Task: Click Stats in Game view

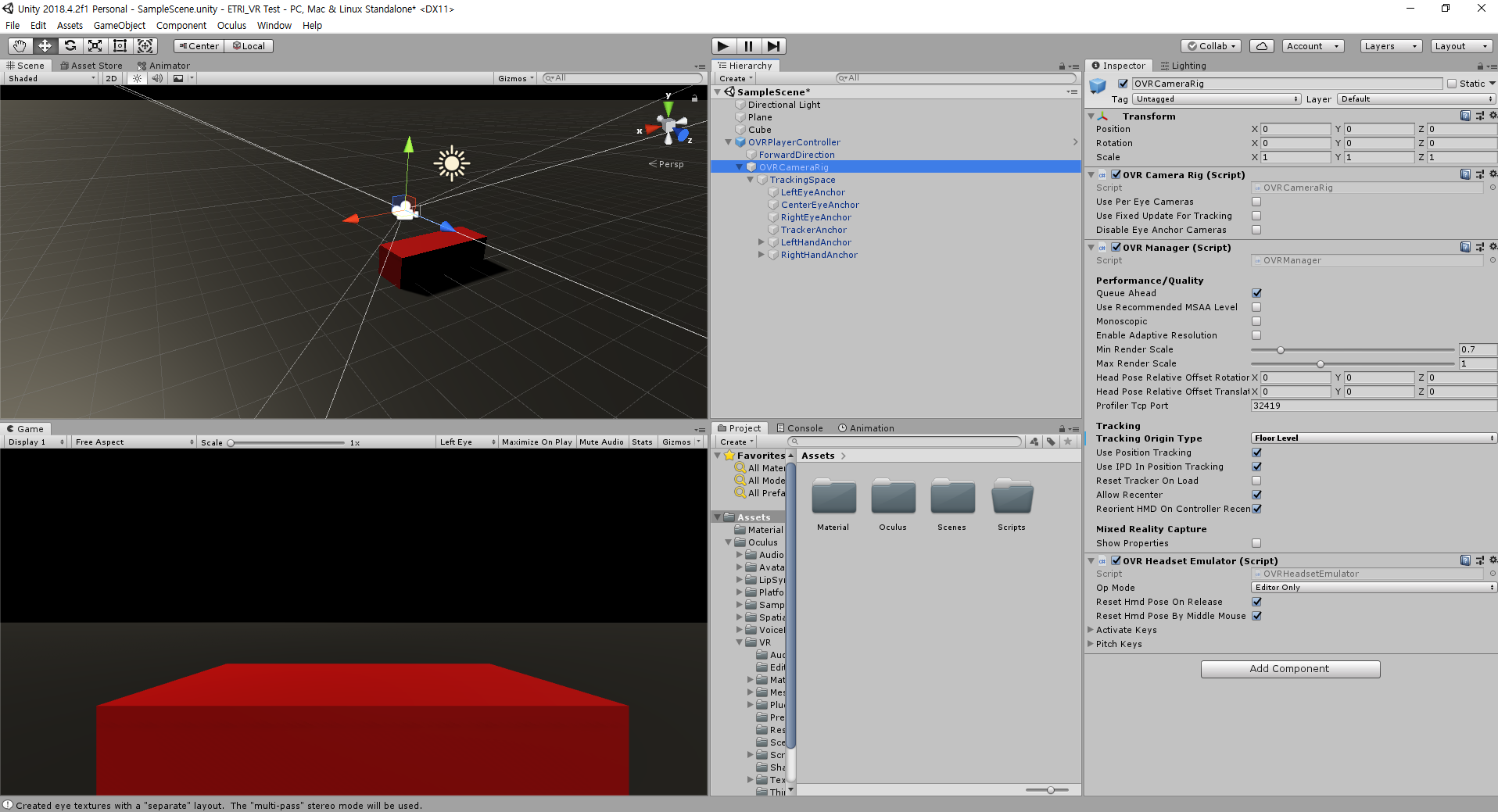Action: pyautogui.click(x=642, y=442)
